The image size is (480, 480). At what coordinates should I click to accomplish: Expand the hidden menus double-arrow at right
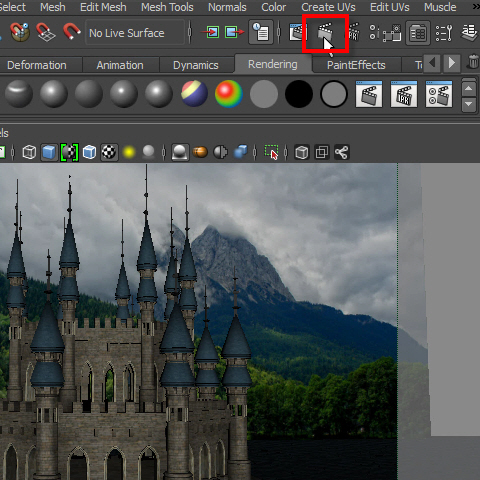pyautogui.click(x=476, y=7)
